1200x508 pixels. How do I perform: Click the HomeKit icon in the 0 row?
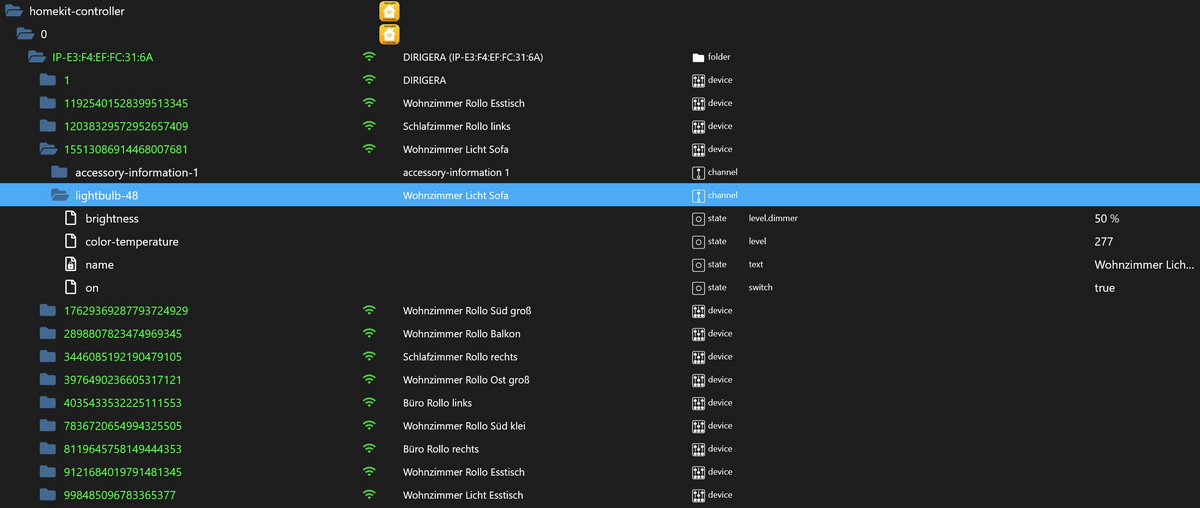tap(389, 34)
